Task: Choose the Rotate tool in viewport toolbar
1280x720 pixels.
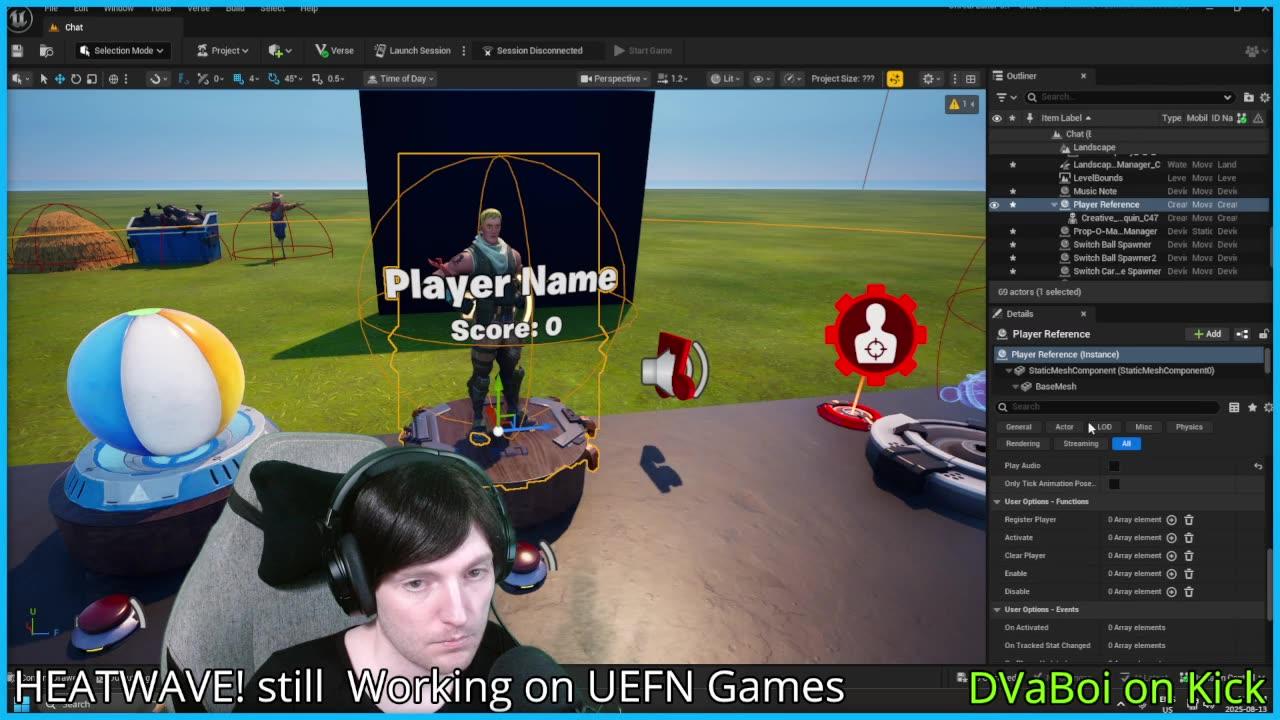Action: point(75,79)
